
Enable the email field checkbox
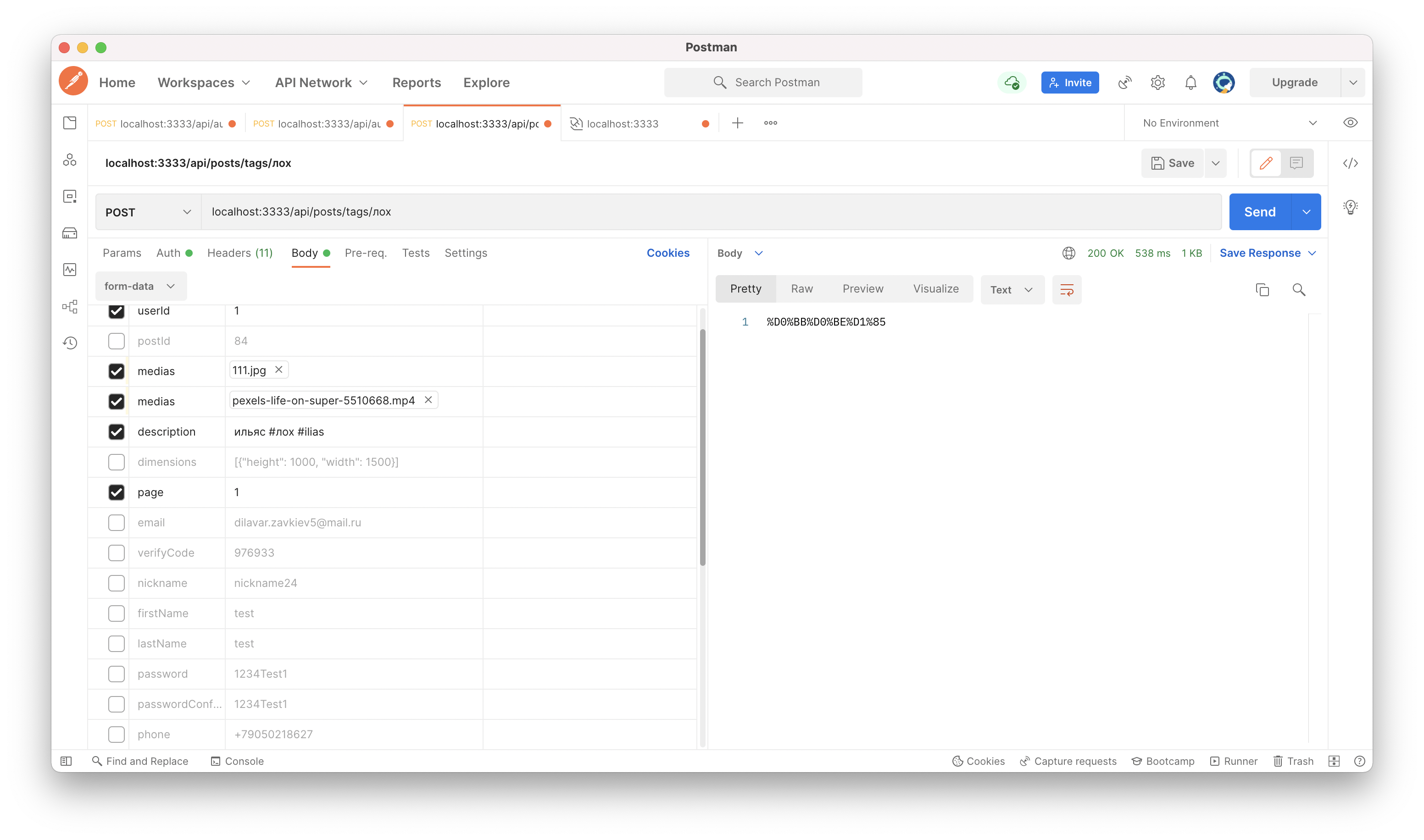pyautogui.click(x=116, y=522)
